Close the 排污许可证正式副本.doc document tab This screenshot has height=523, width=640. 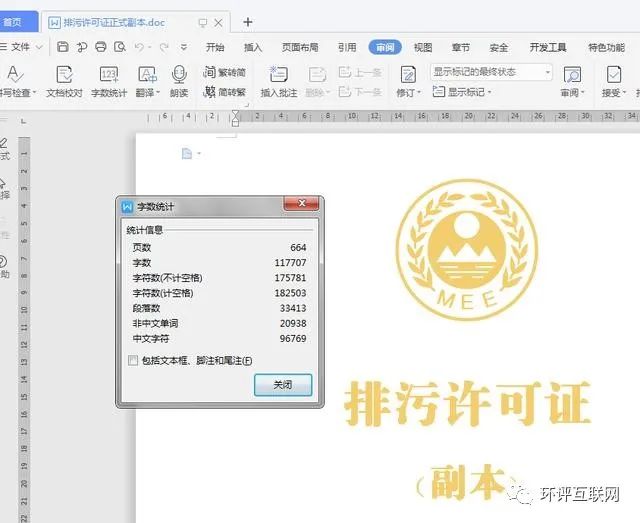click(218, 22)
